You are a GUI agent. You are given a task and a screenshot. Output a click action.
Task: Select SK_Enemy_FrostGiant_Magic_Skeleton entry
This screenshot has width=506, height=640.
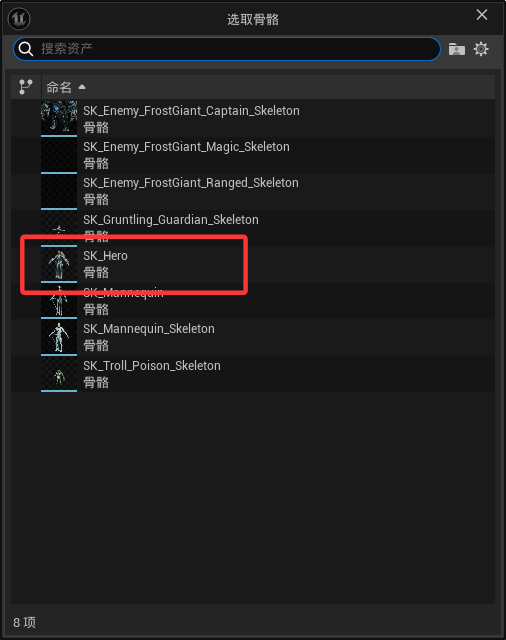(253, 155)
